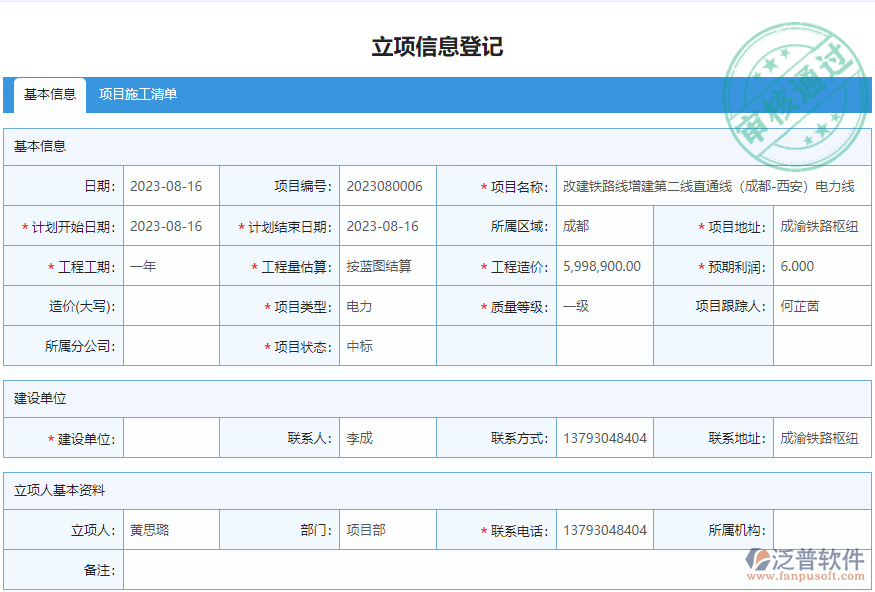Click the 建设单位 section header bar
Viewport: 875px width, 592px height.
(437, 398)
